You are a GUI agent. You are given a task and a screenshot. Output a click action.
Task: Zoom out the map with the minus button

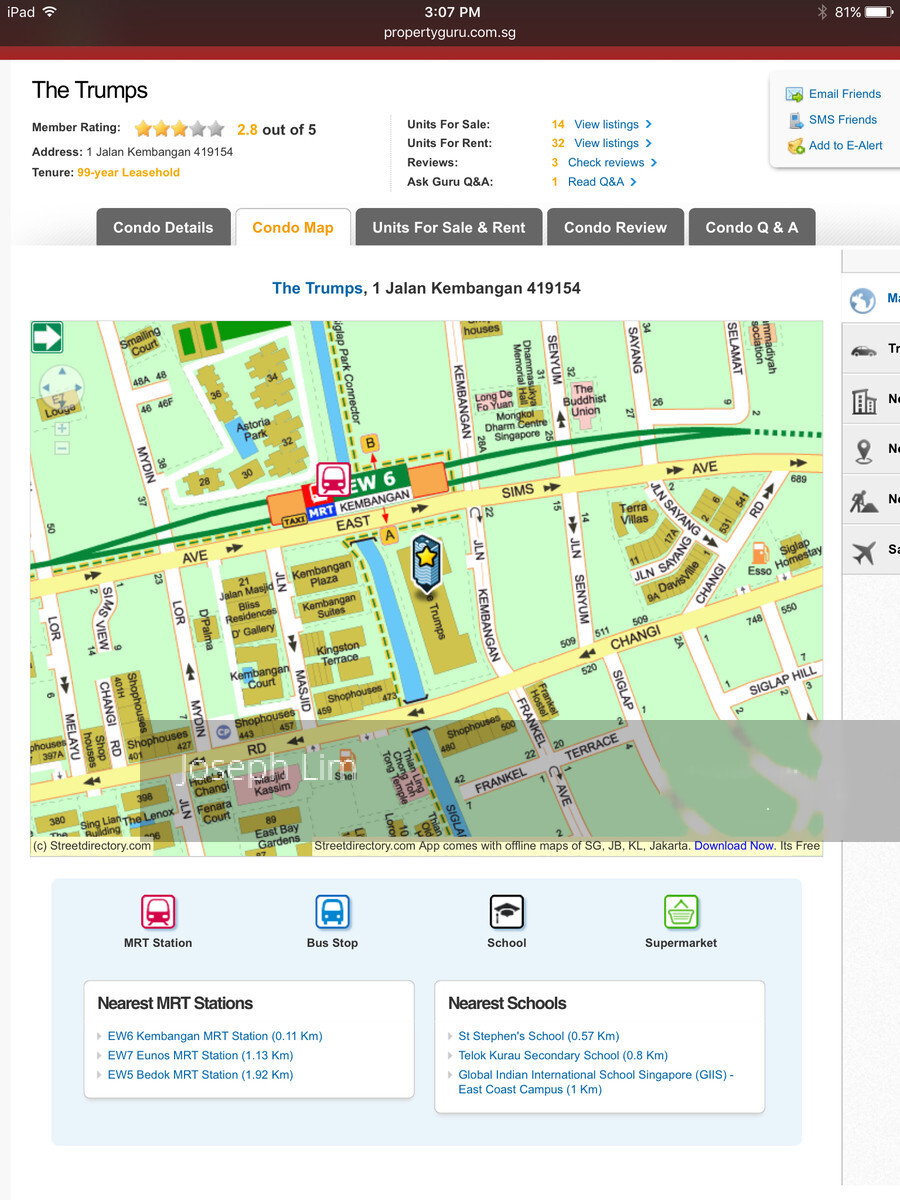[61, 448]
